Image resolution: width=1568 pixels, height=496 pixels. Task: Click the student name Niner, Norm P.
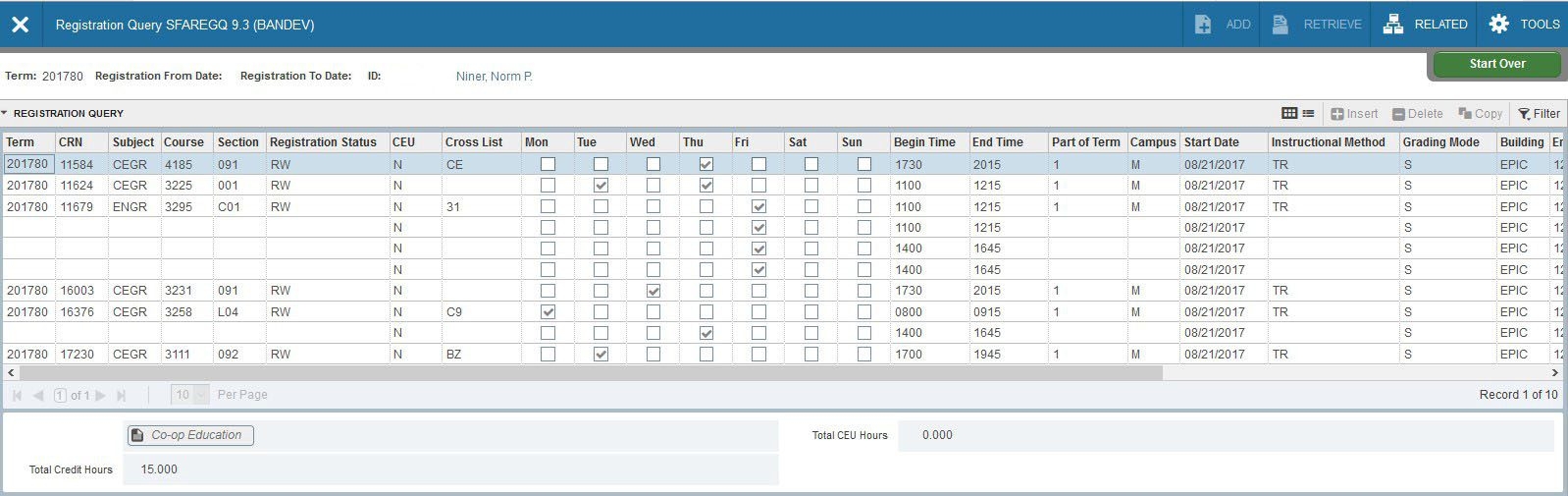[x=495, y=77]
